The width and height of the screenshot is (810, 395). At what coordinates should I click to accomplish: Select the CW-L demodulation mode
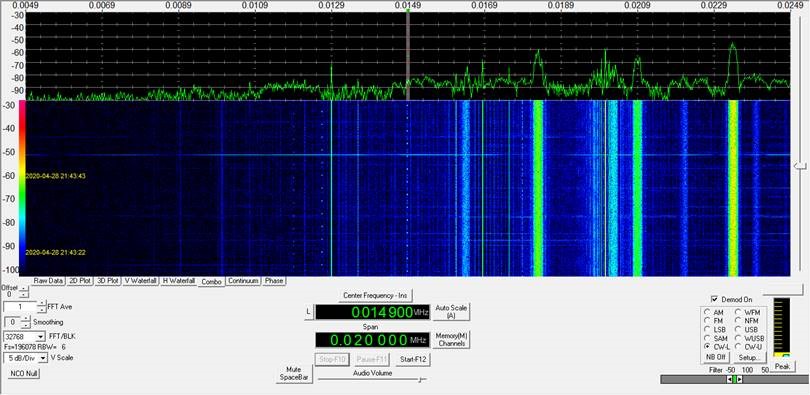706,346
